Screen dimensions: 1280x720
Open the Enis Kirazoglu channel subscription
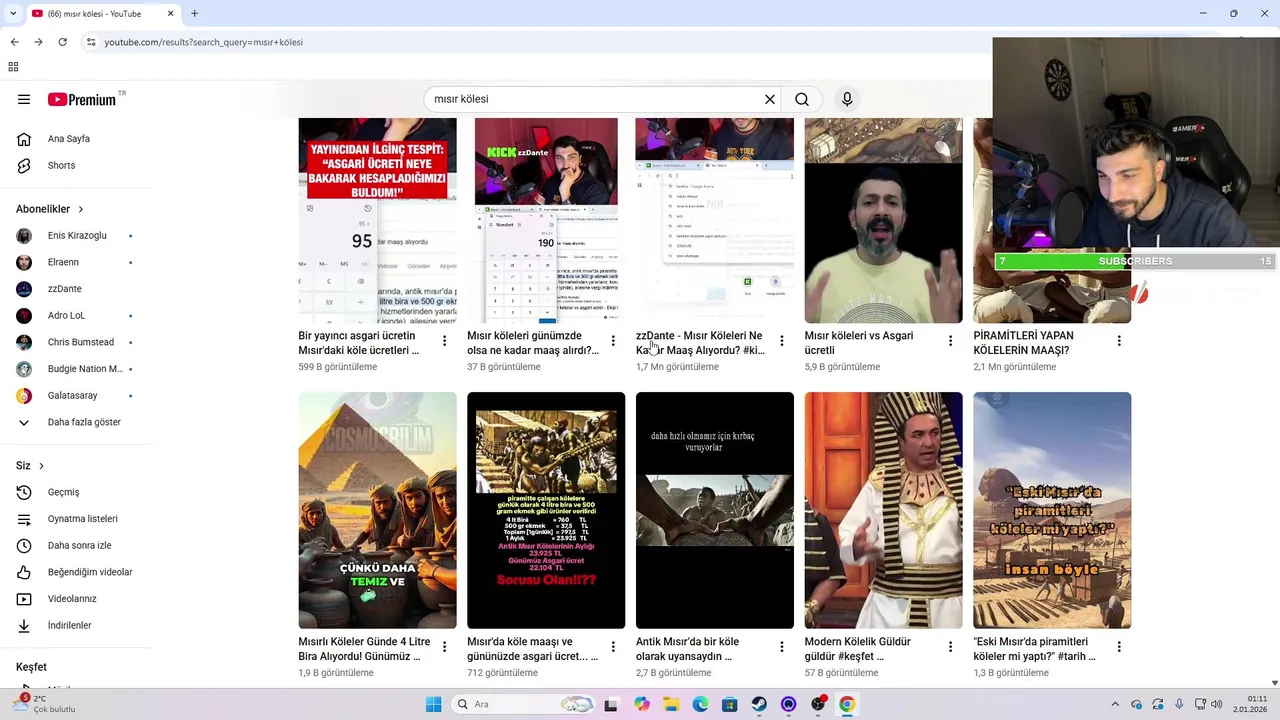point(75,235)
